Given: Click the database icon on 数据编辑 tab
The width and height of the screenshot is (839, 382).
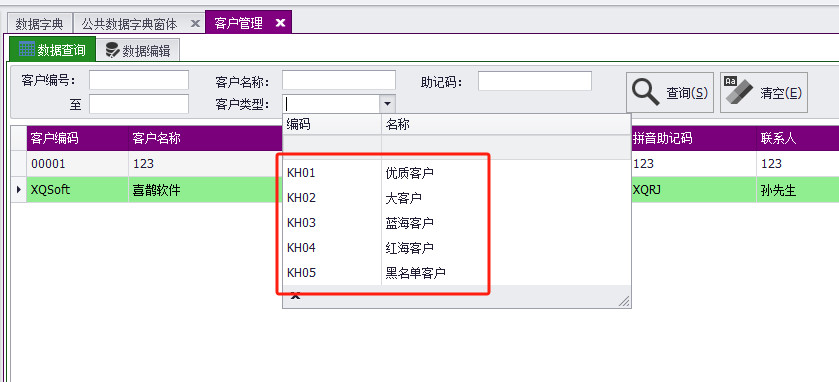Looking at the screenshot, I should point(112,50).
